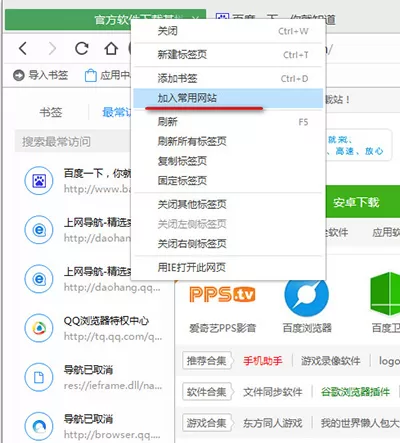Open the 文件同步软件 link
The image size is (400, 443).
point(273,392)
